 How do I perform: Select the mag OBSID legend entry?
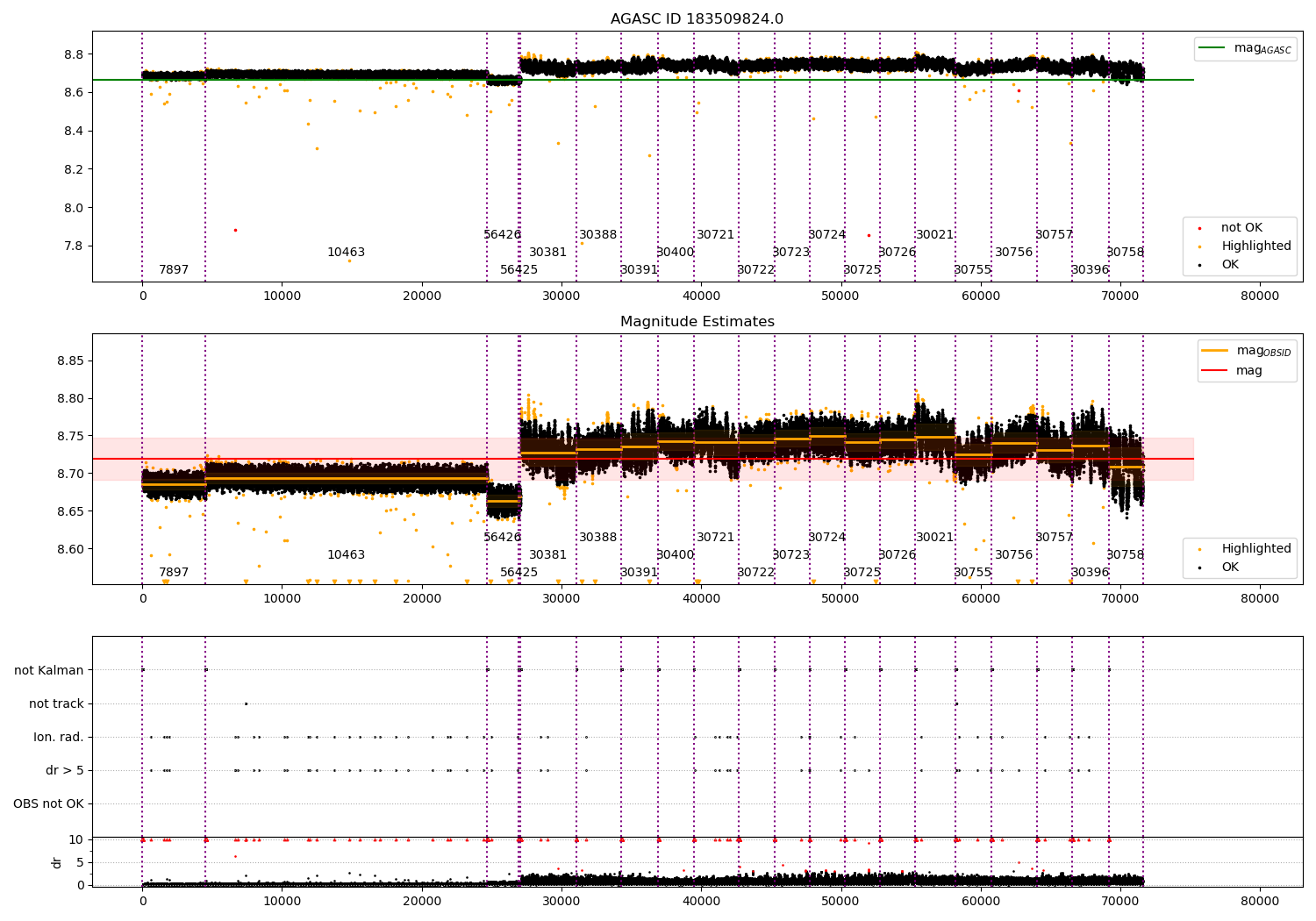point(1246,351)
